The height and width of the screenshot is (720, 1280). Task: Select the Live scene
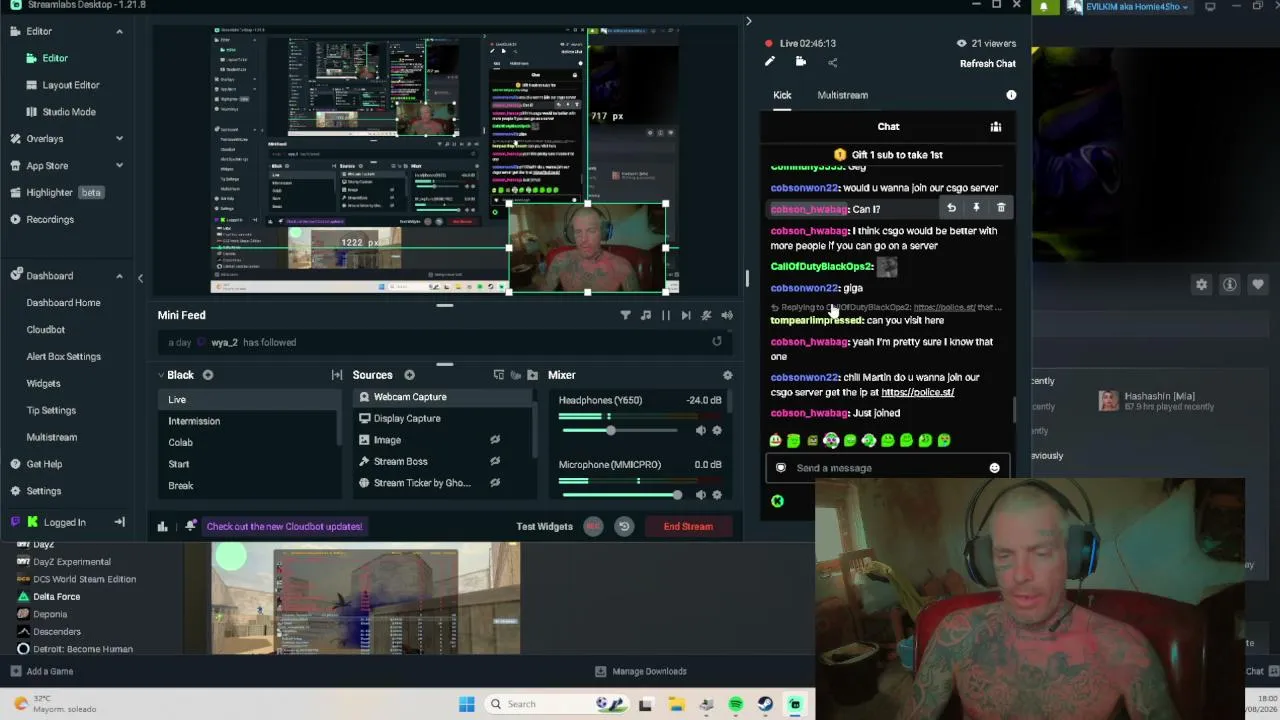coord(249,399)
